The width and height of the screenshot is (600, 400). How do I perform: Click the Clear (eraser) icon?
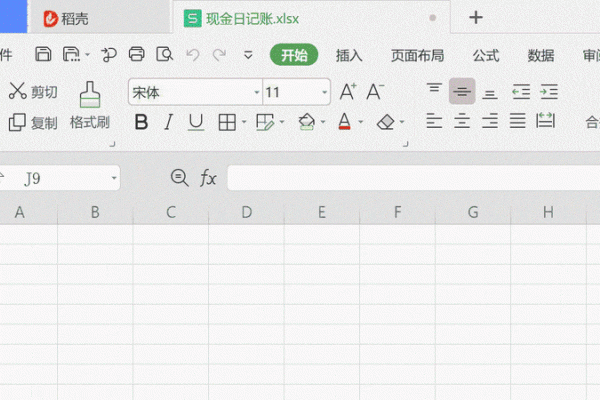coord(386,122)
